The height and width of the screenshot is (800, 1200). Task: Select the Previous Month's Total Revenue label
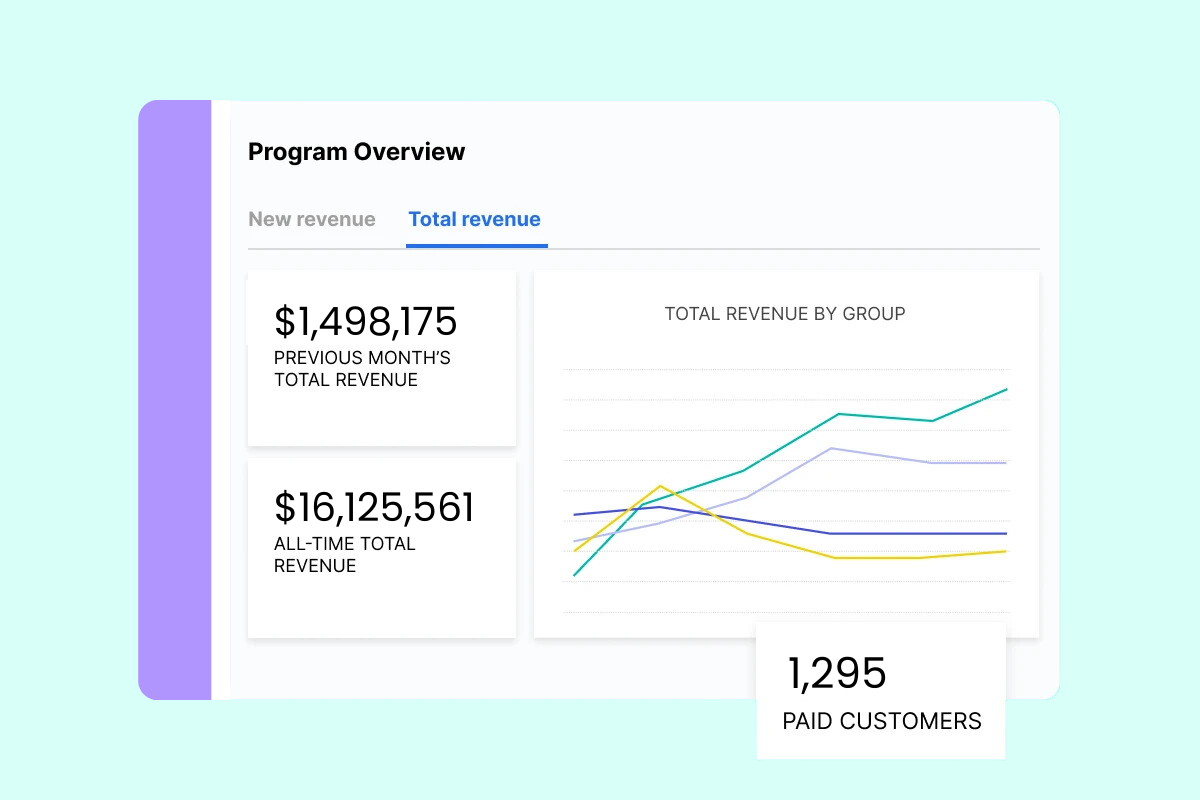[362, 369]
